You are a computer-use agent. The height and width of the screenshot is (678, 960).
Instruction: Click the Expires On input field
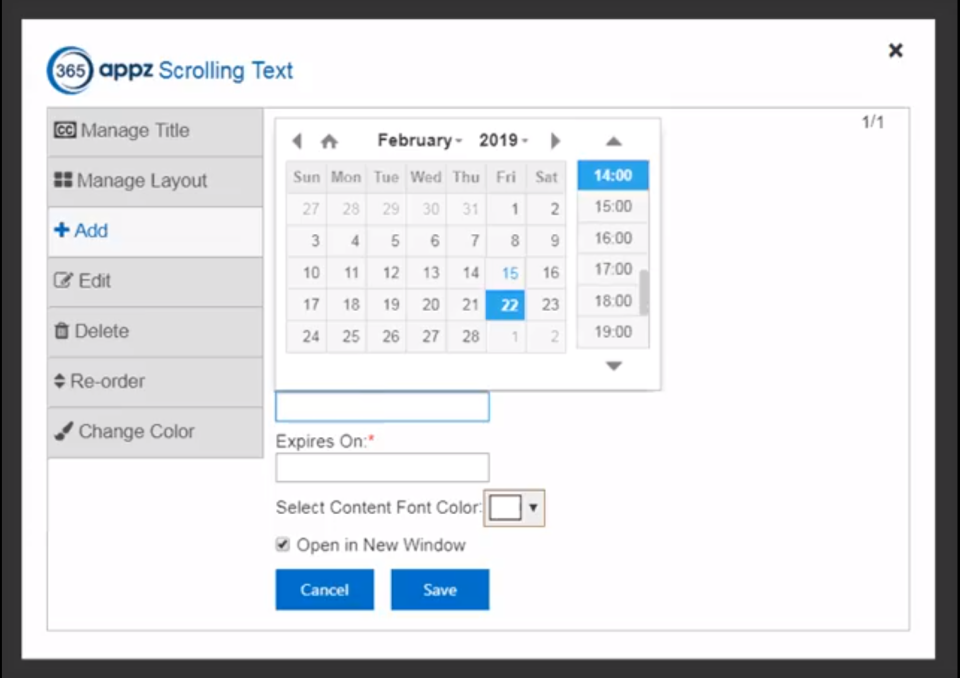point(382,467)
